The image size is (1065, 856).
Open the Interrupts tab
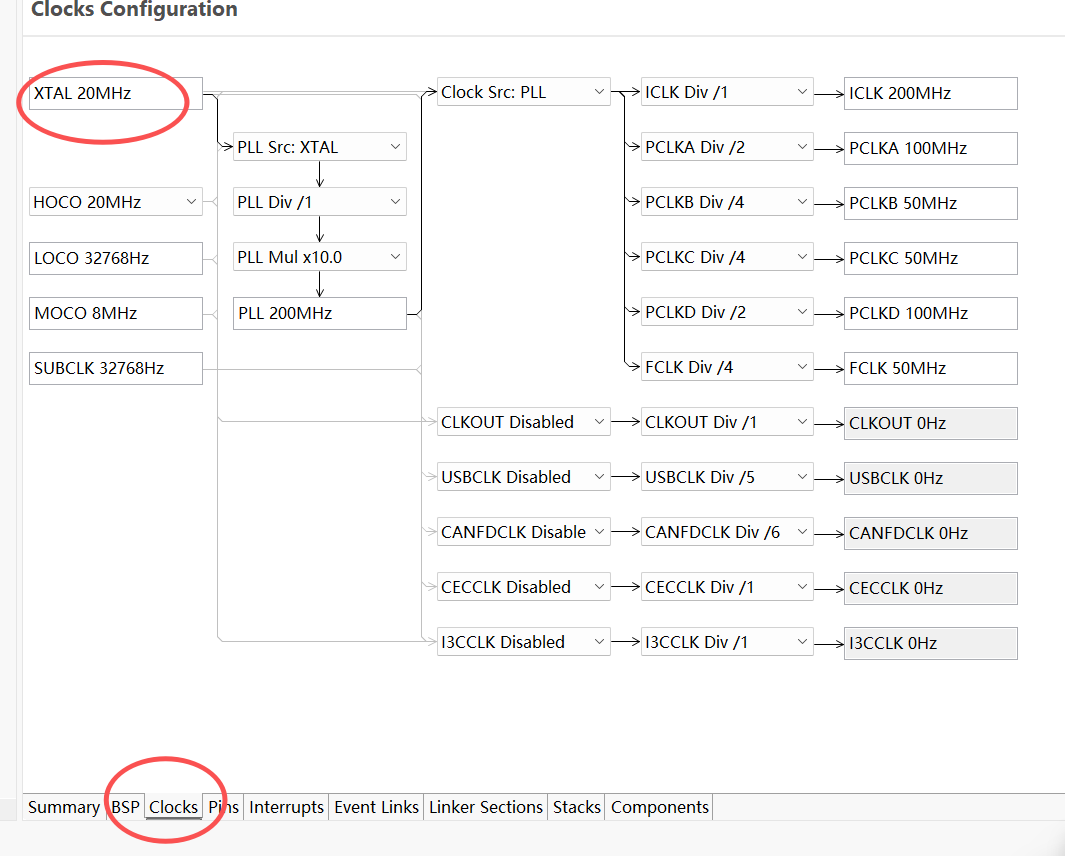coord(287,807)
